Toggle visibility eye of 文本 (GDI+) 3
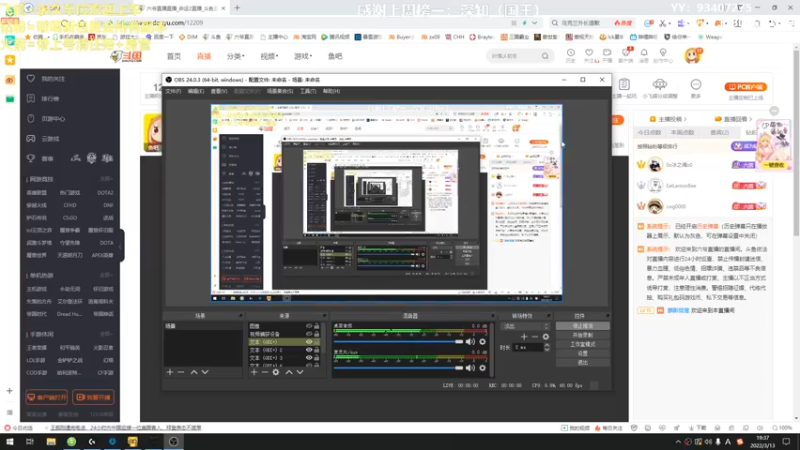 click(x=309, y=358)
